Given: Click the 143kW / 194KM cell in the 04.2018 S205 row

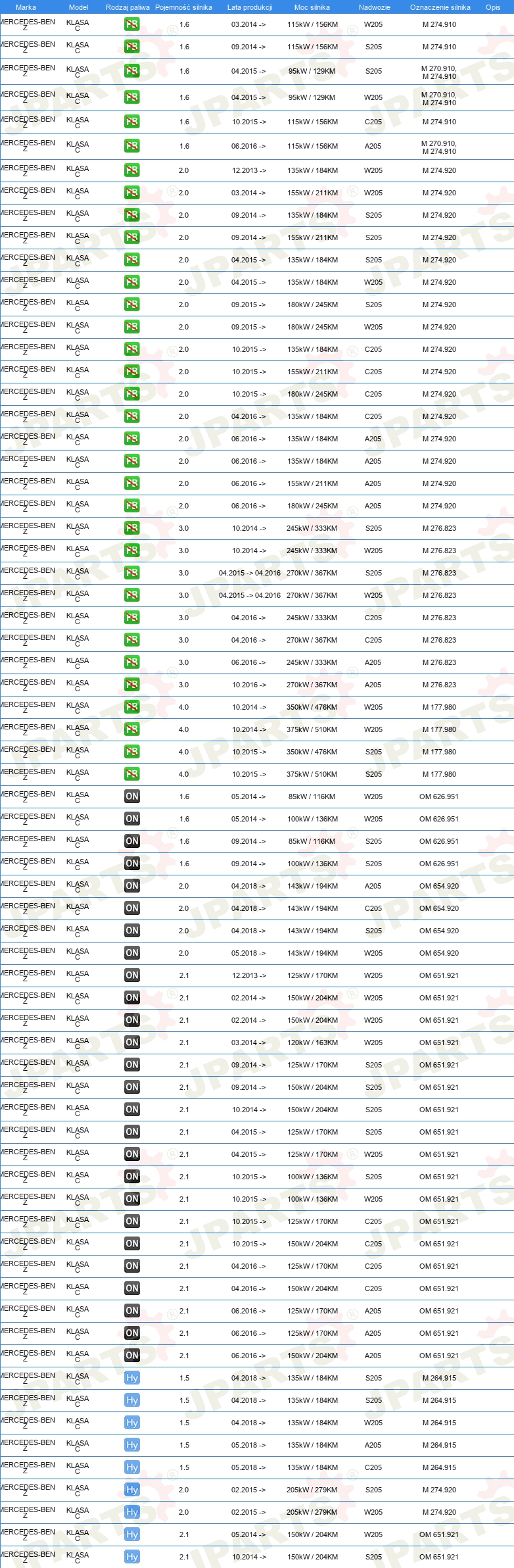Looking at the screenshot, I should tap(312, 931).
